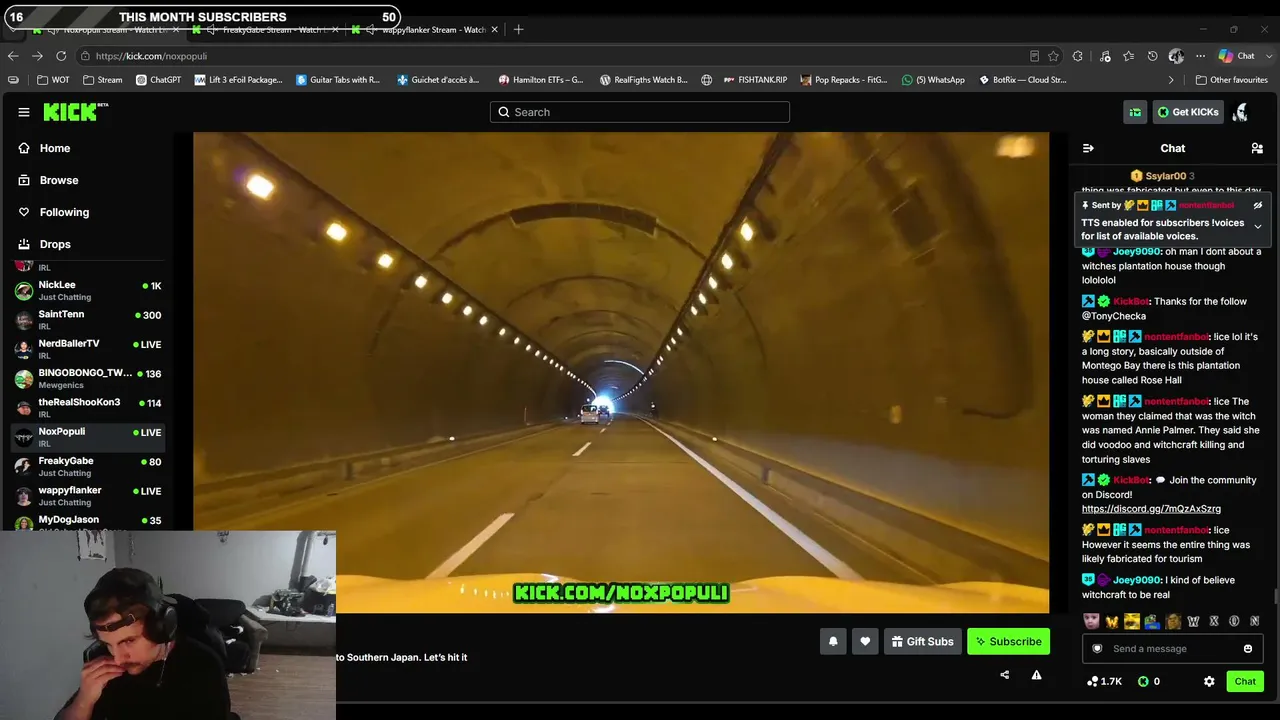Open SaintTenn channel in sidebar
1280x720 pixels.
(87, 320)
